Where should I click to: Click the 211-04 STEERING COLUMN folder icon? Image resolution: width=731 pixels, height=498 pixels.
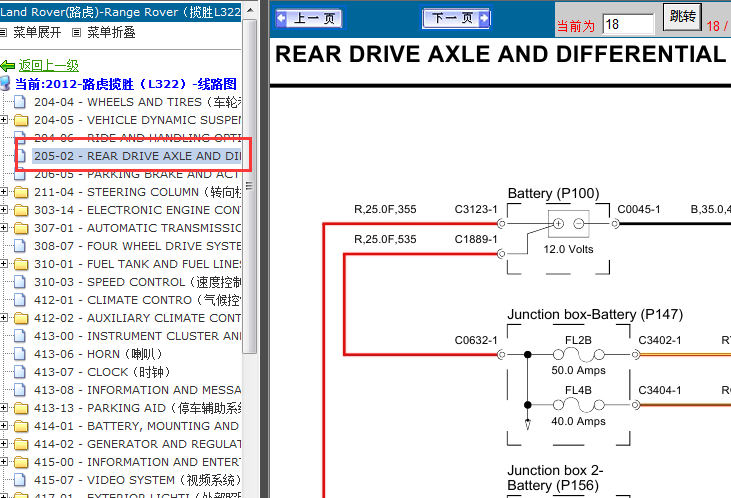point(21,192)
